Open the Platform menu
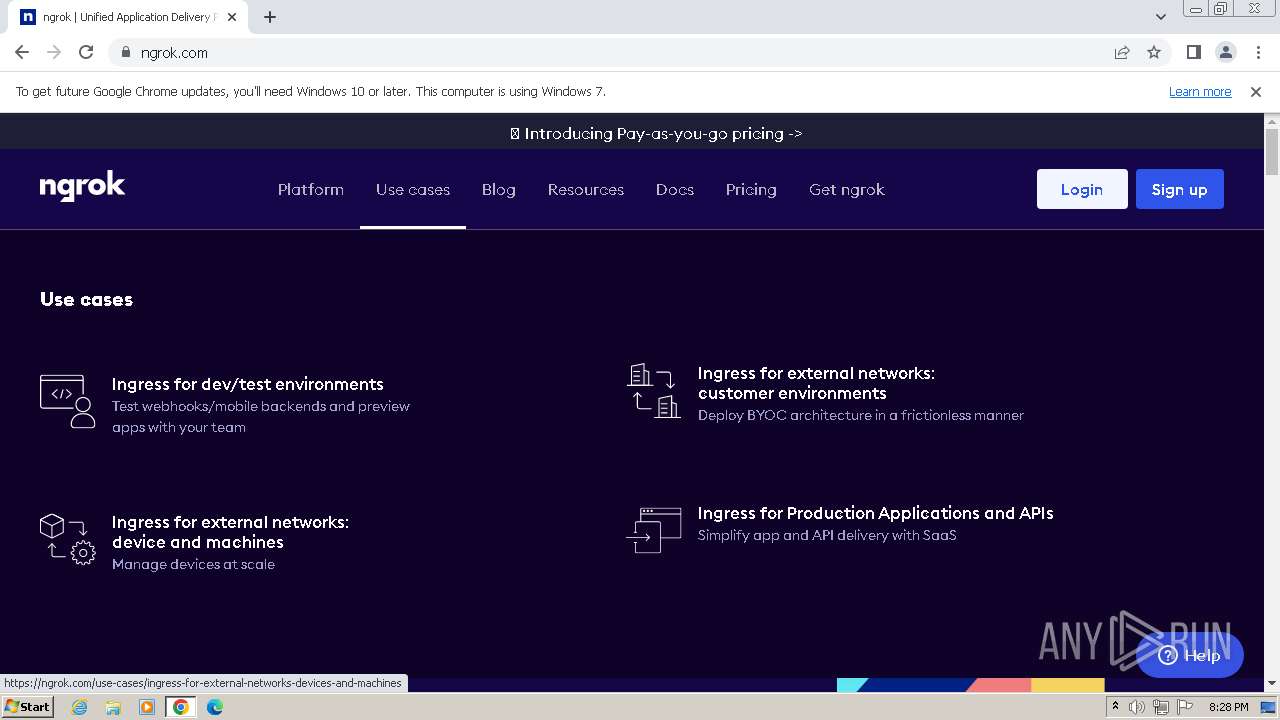The image size is (1280, 720). [x=311, y=189]
